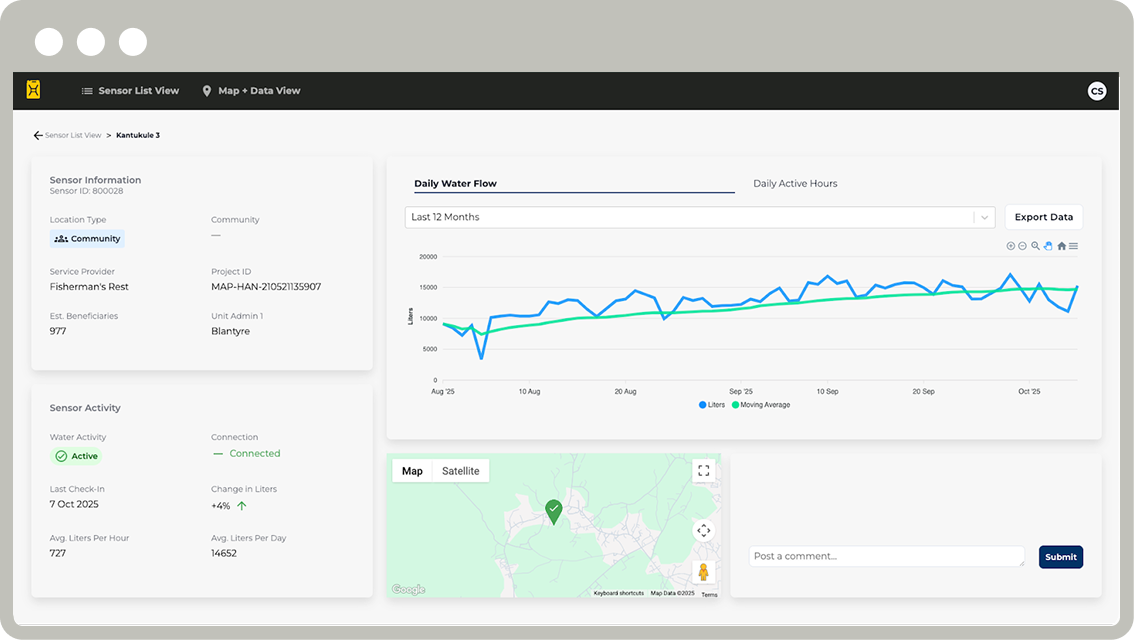The image size is (1134, 640).
Task: Select the magnifier selection zoom tool
Action: coord(1035,246)
